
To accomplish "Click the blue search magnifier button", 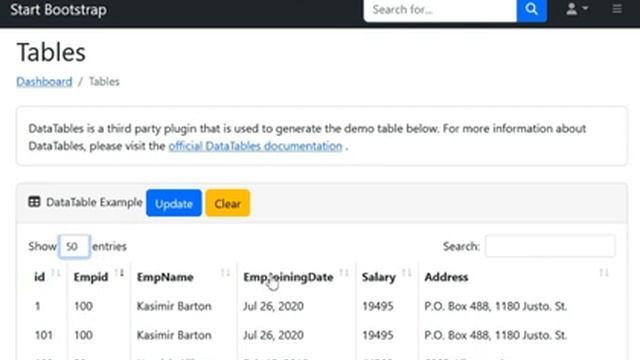I will point(531,10).
